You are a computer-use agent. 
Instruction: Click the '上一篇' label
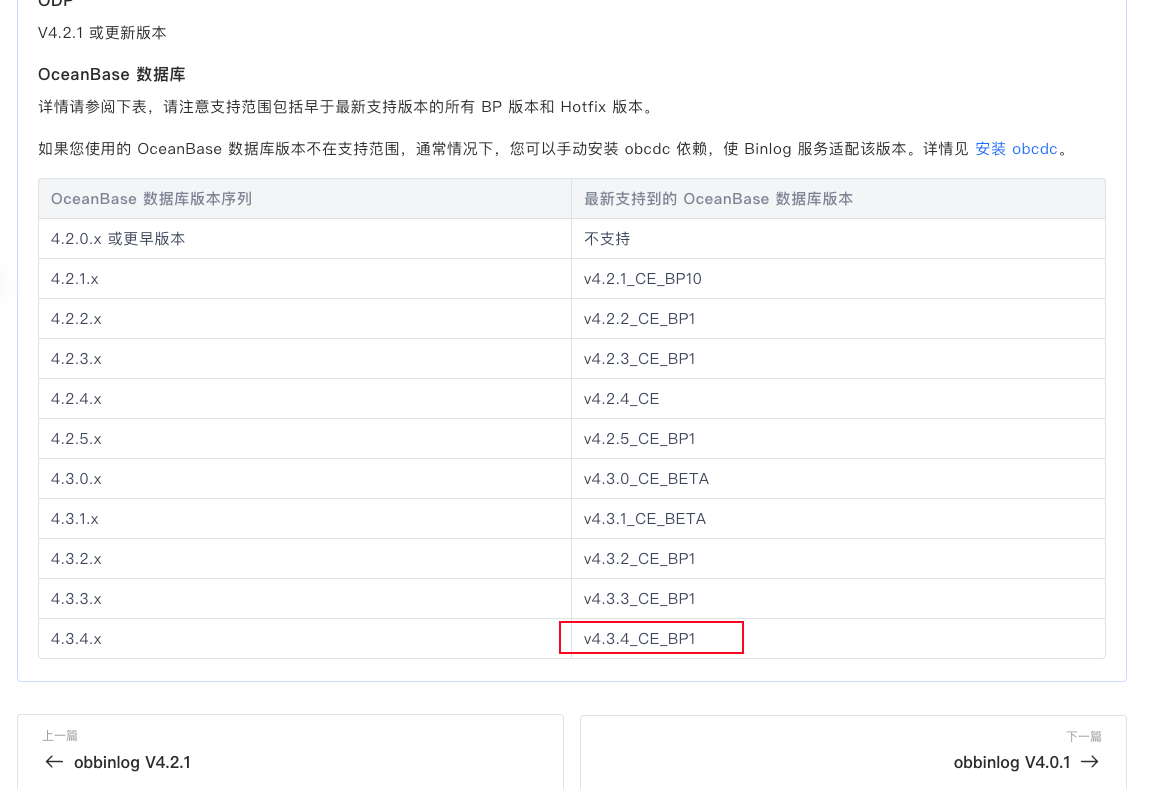click(x=60, y=735)
